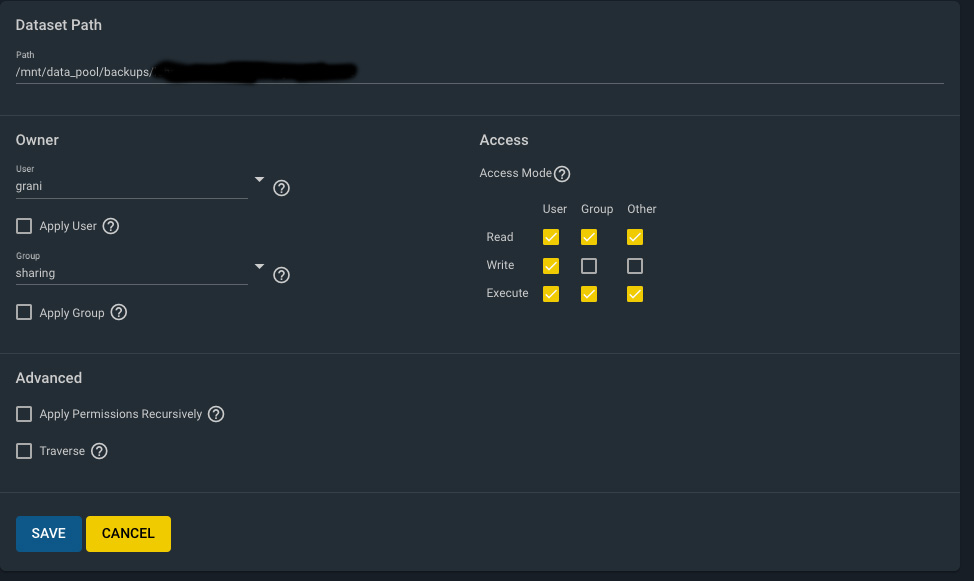Uncheck Read permission for Other
The width and height of the screenshot is (974, 581).
point(635,237)
